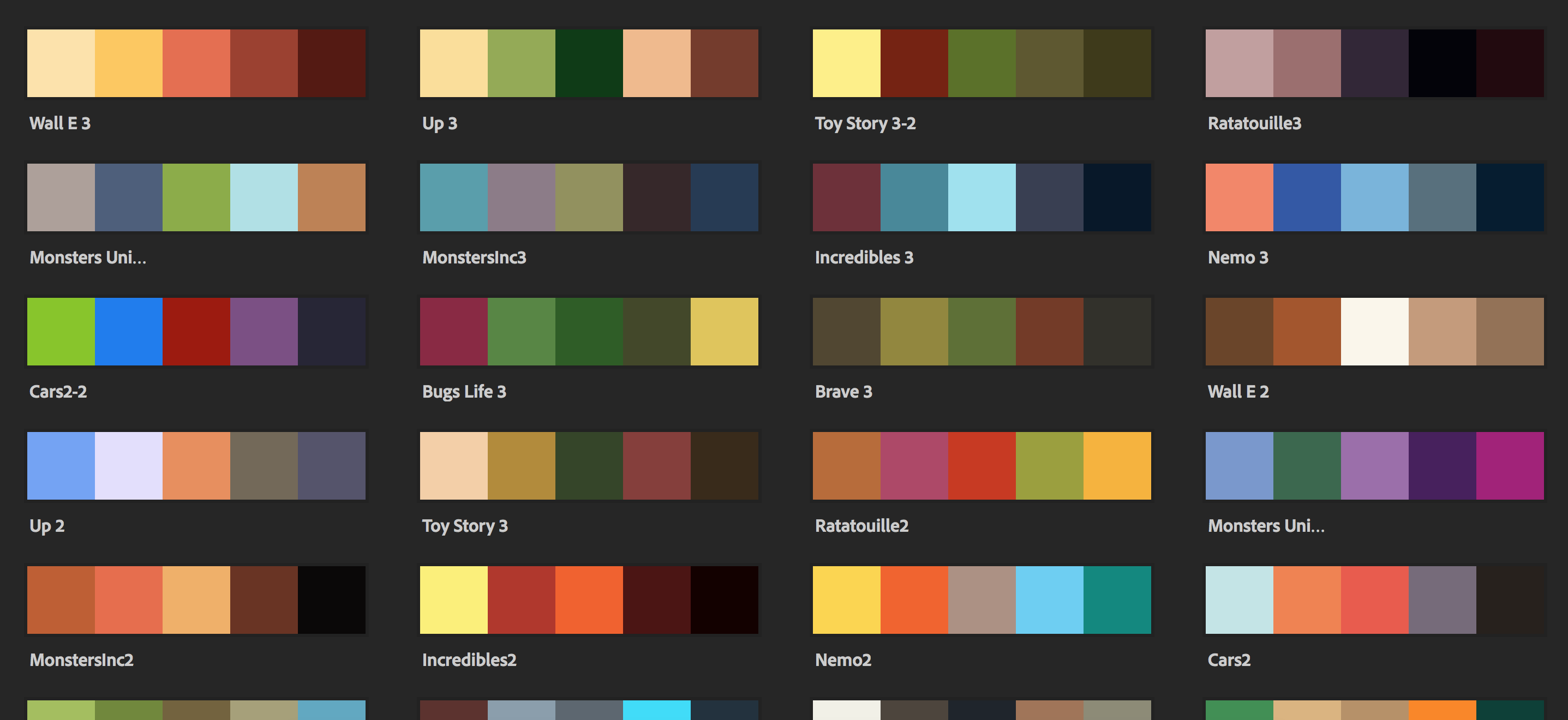Select the rust swatch in Brave 3
This screenshot has width=1568, height=720.
tap(1049, 332)
